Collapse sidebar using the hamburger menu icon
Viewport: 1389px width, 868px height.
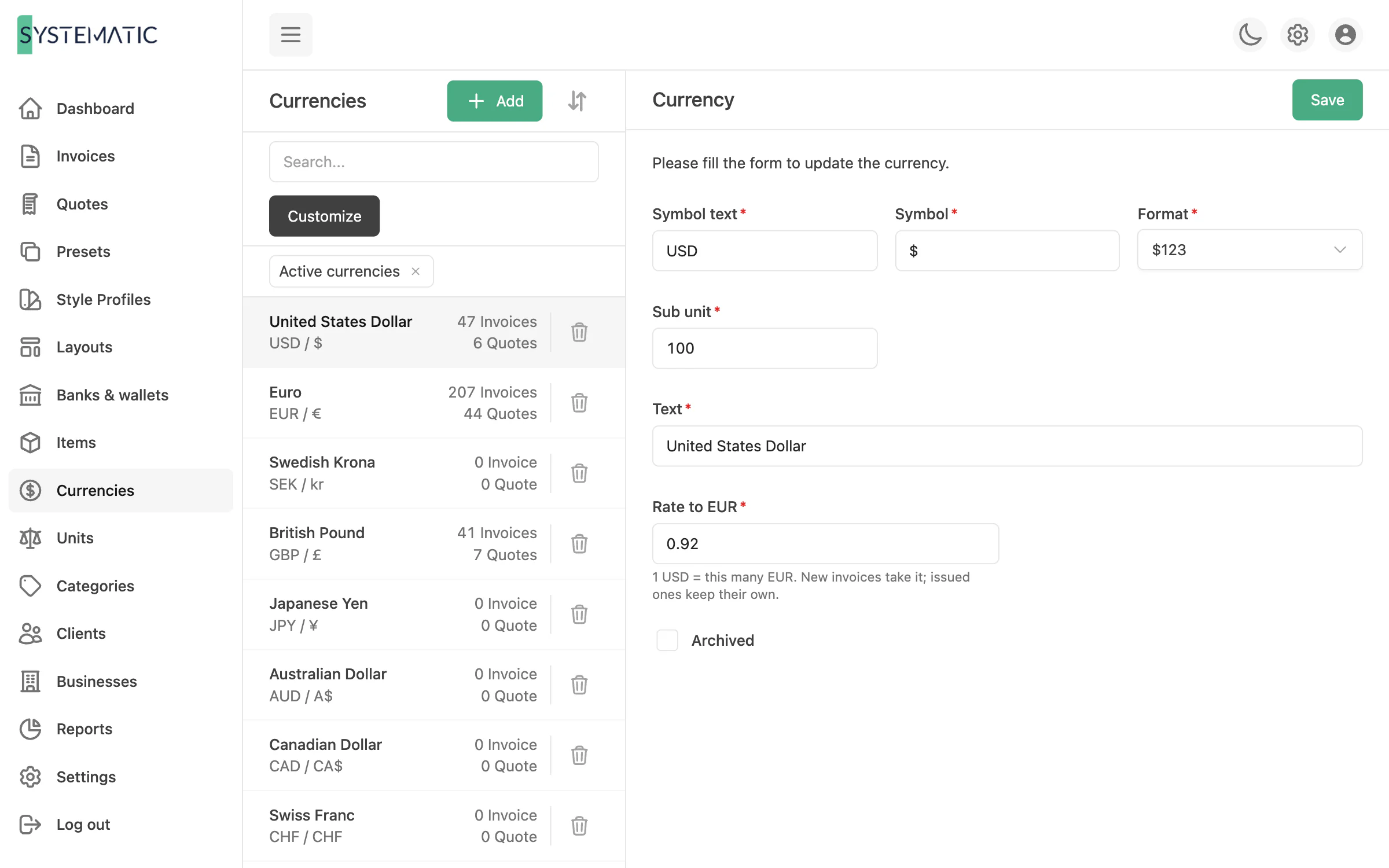291,35
